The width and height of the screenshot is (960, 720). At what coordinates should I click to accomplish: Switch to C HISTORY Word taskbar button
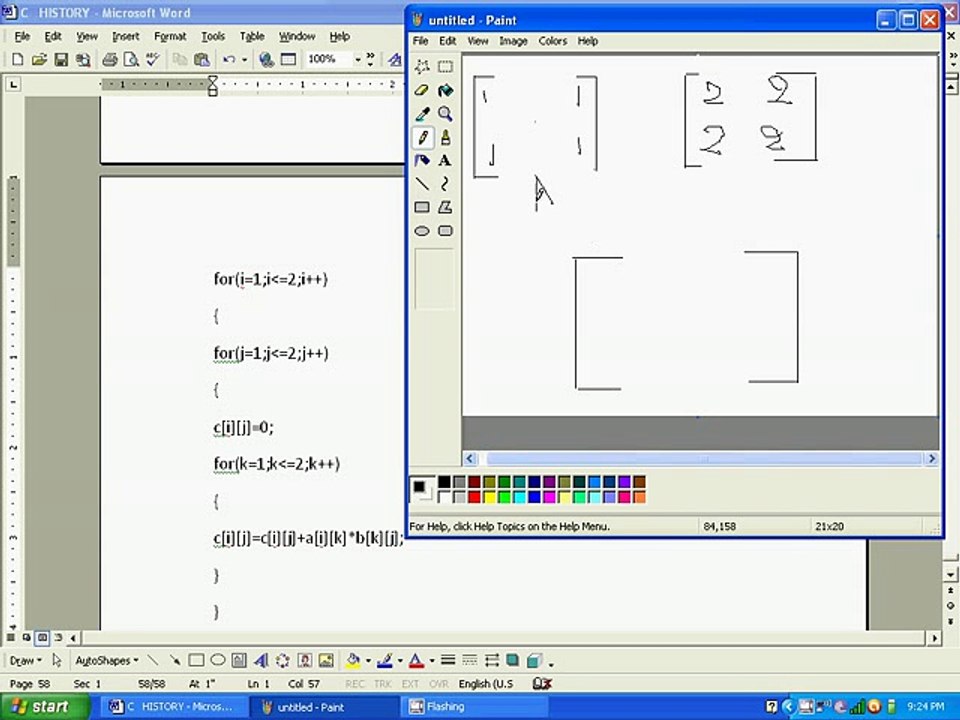[173, 707]
